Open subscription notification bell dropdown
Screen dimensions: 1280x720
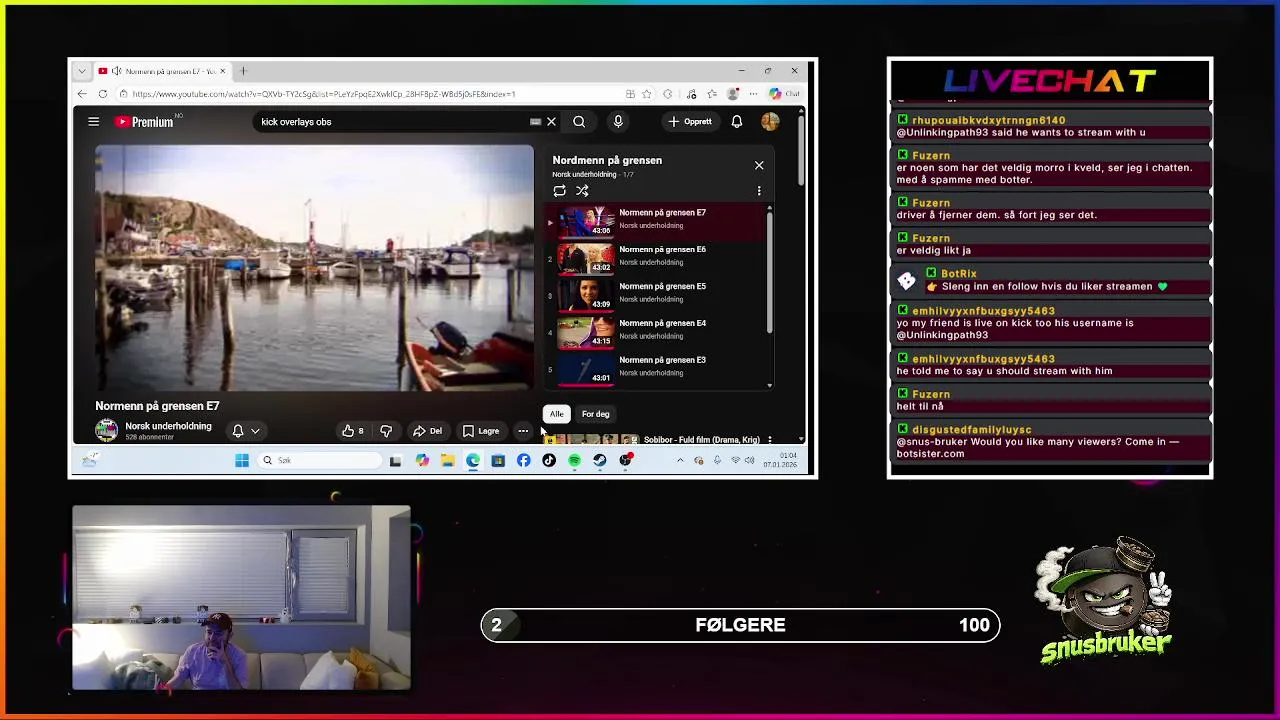(x=246, y=431)
